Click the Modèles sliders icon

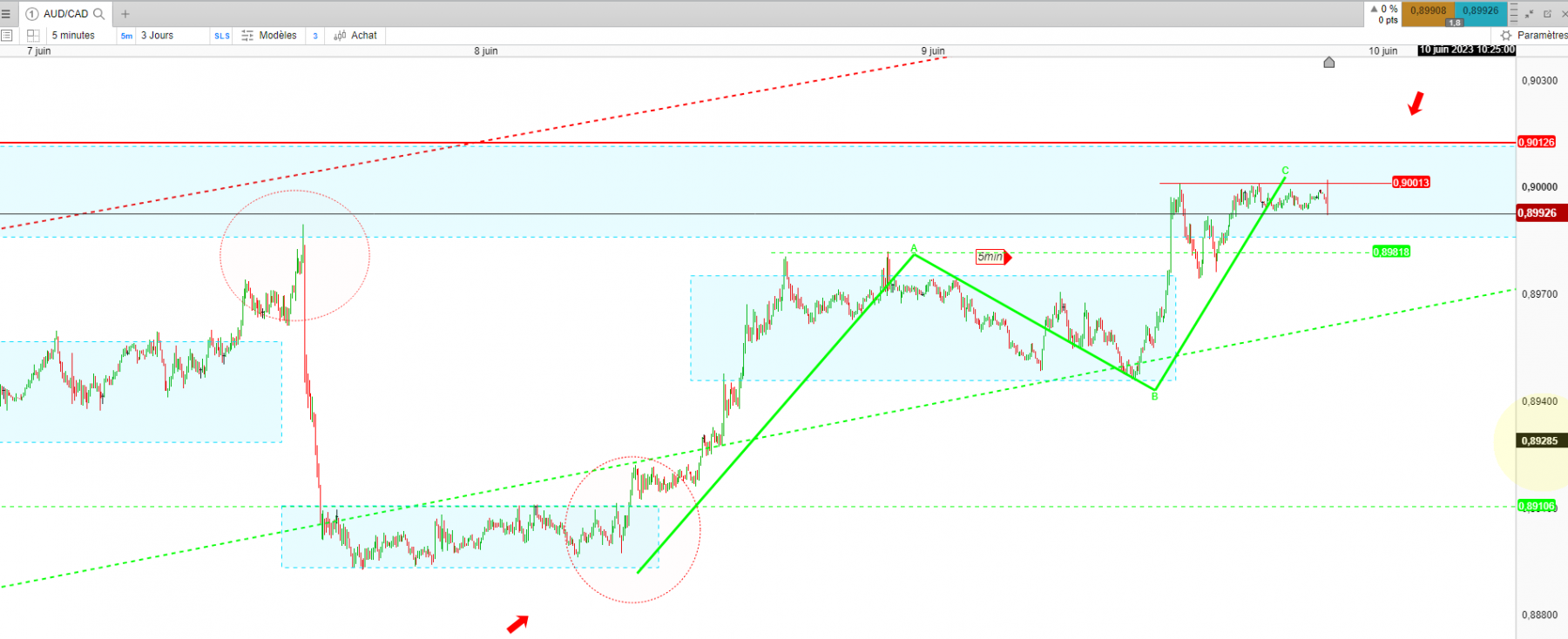pos(247,36)
